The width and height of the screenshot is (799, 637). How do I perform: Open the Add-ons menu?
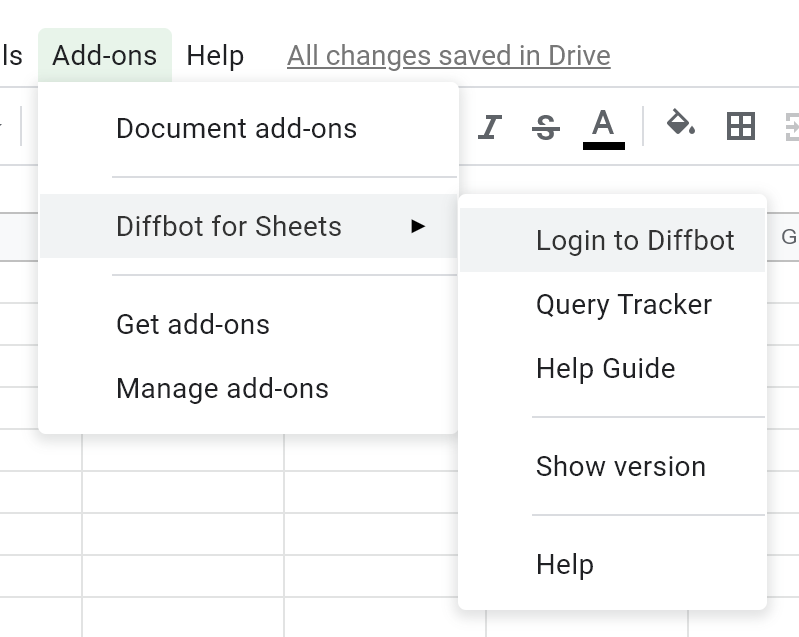[x=105, y=55]
